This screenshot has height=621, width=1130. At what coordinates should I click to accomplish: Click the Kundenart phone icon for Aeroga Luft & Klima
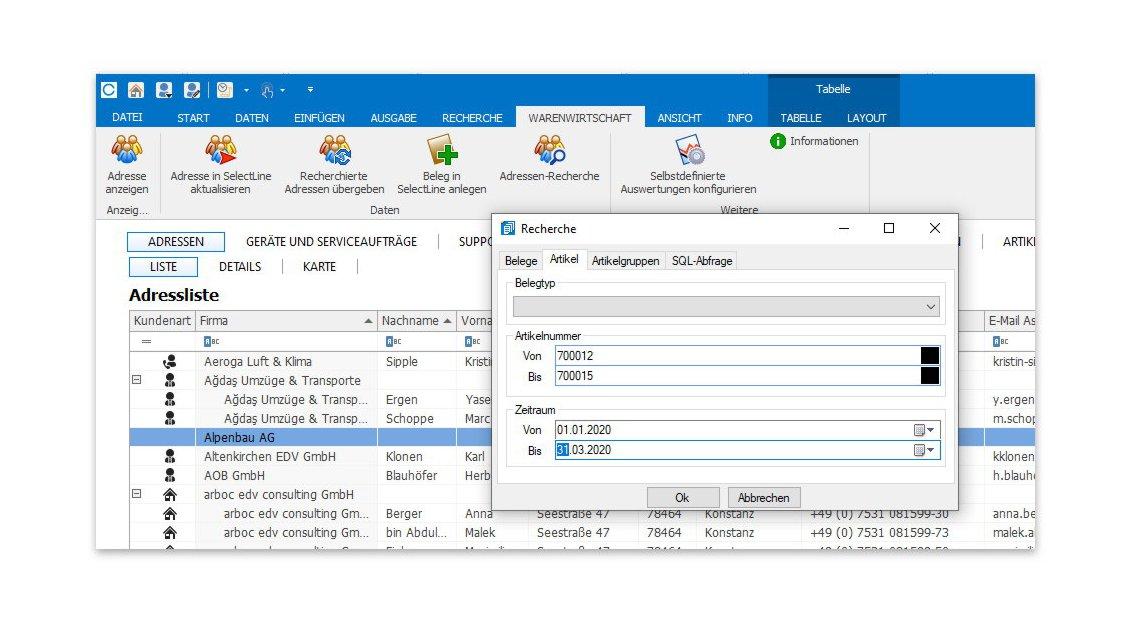coord(170,362)
